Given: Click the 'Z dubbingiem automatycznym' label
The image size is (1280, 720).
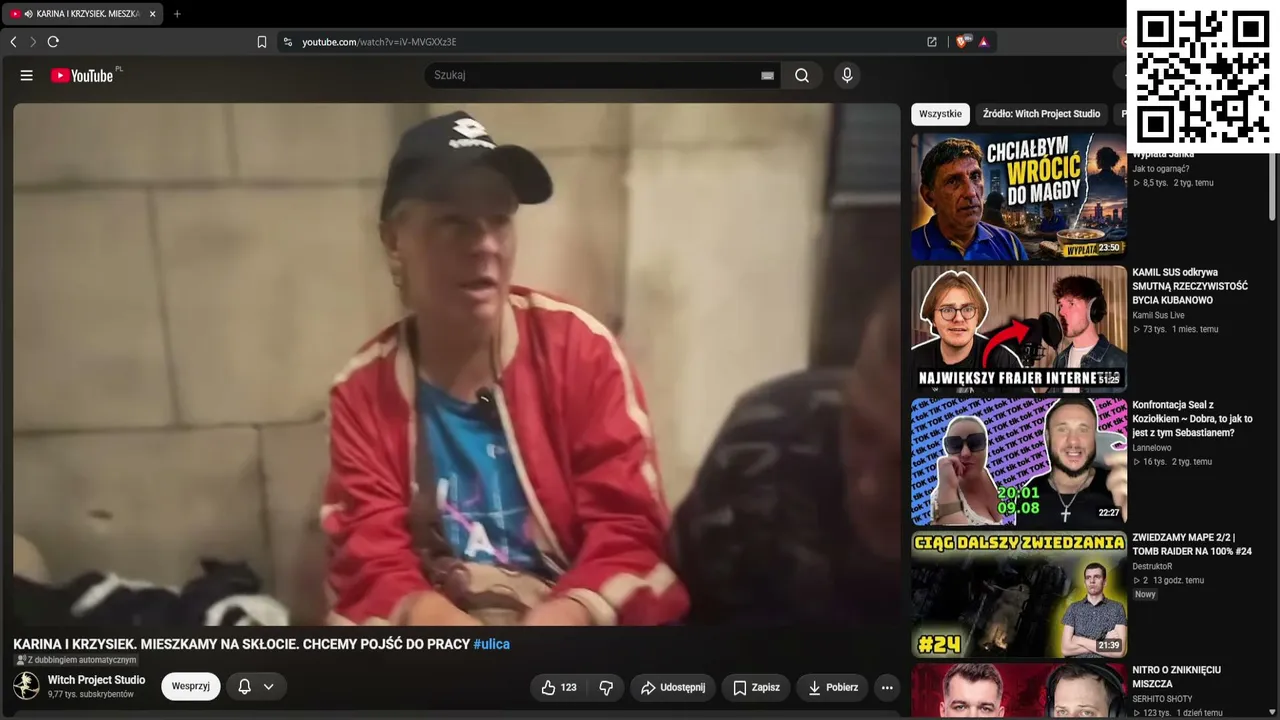Looking at the screenshot, I should (x=76, y=660).
